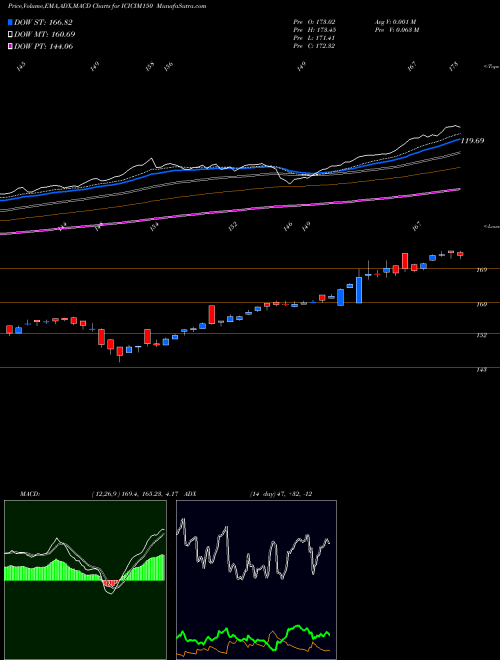Click the 119.69 EMA value label
The height and width of the screenshot is (660, 500).
tap(472, 141)
